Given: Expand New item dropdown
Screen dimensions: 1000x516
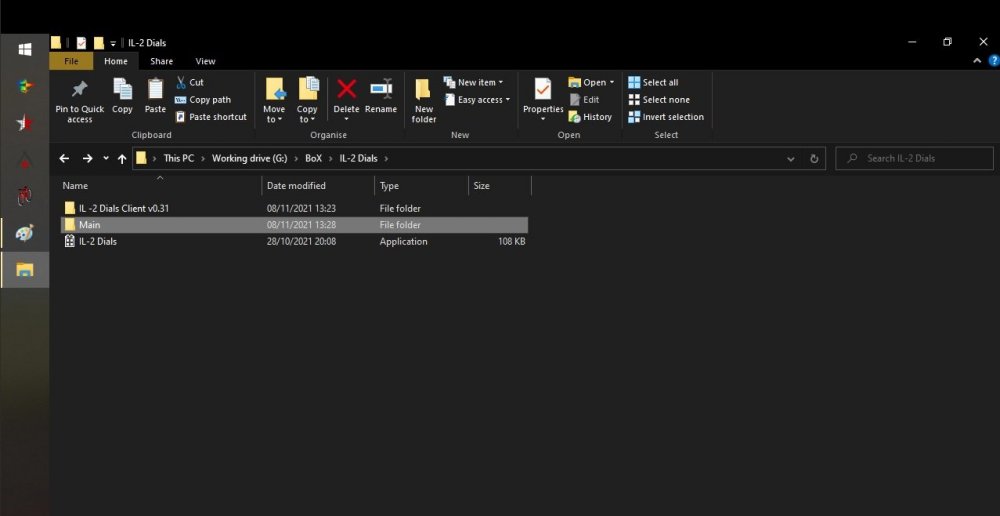Looking at the screenshot, I should point(501,82).
